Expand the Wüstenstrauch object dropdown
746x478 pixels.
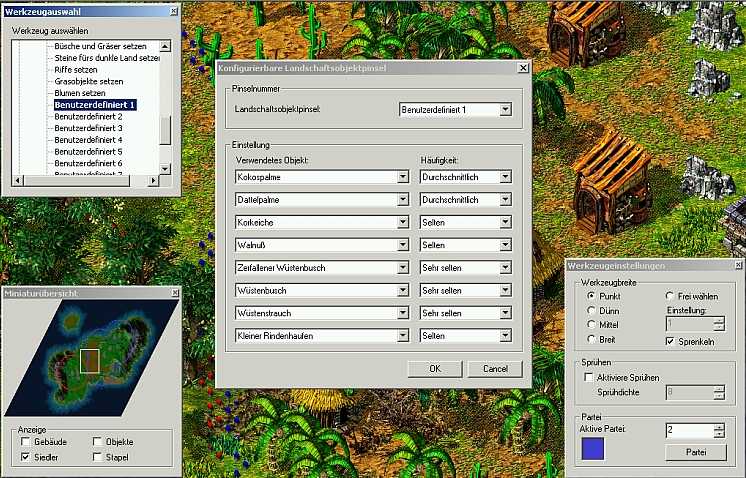pos(402,313)
